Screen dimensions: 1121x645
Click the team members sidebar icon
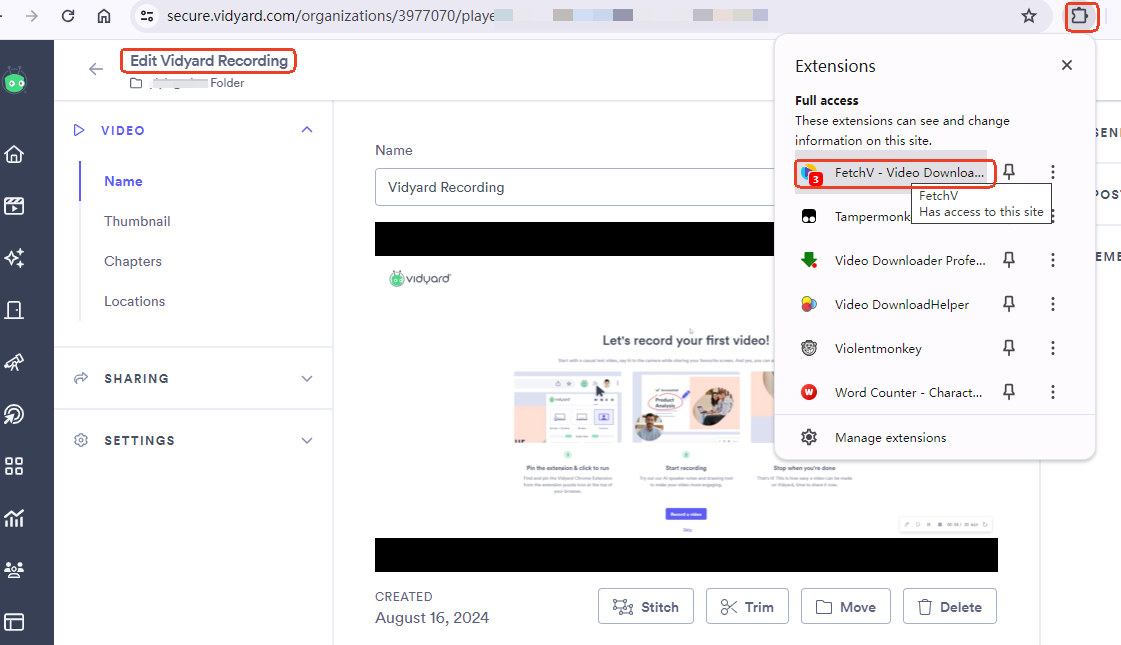pos(14,570)
